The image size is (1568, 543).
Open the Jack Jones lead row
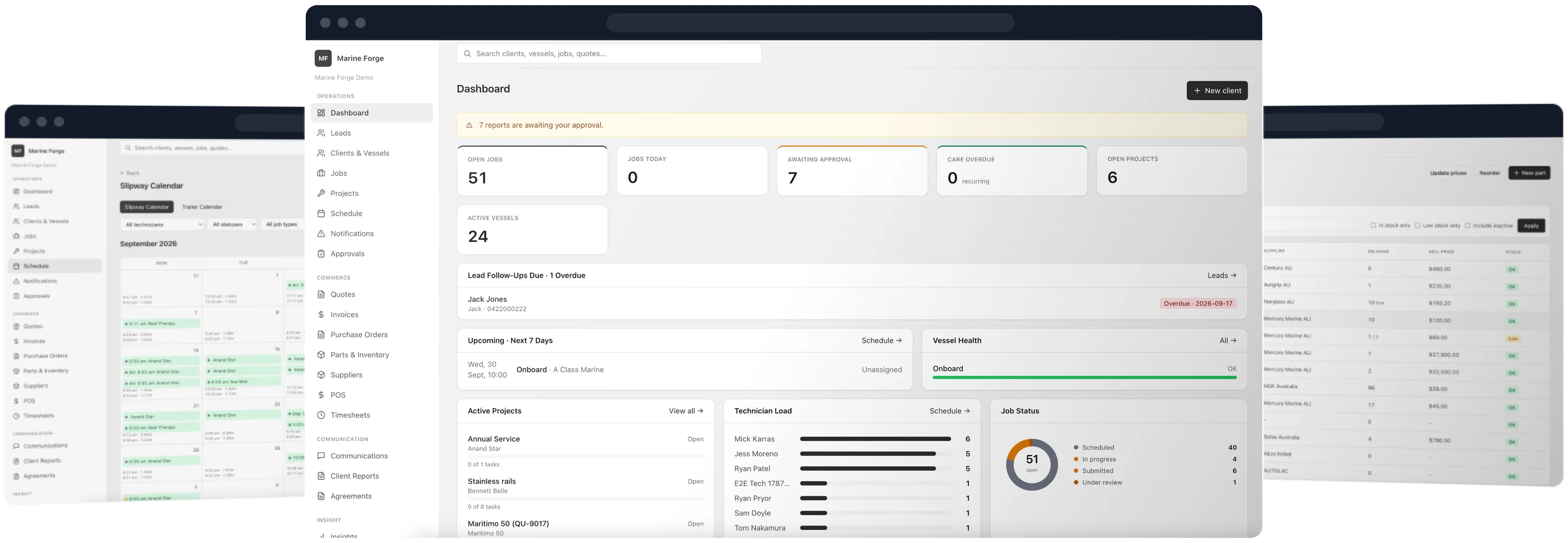point(852,304)
